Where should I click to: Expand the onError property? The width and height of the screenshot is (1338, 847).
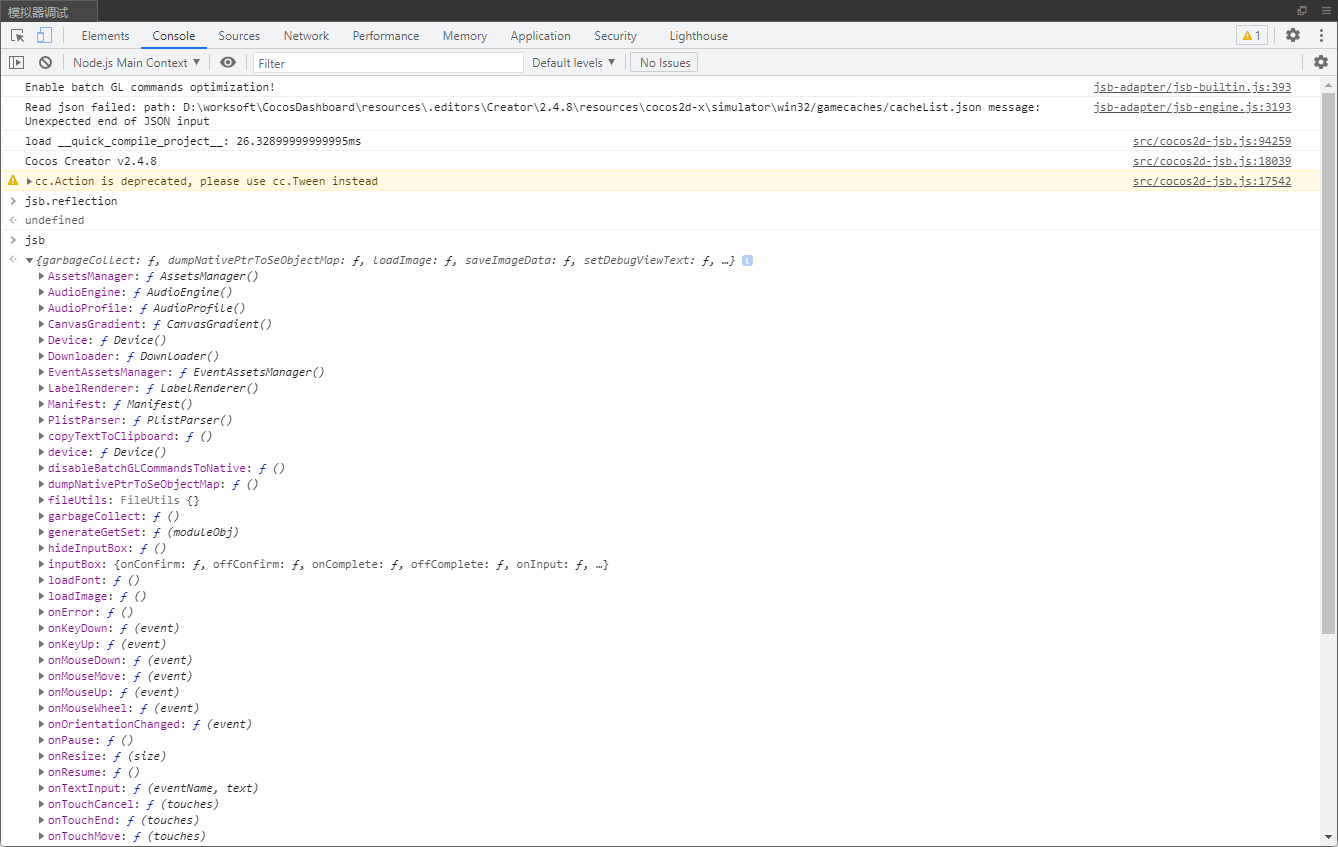point(42,612)
